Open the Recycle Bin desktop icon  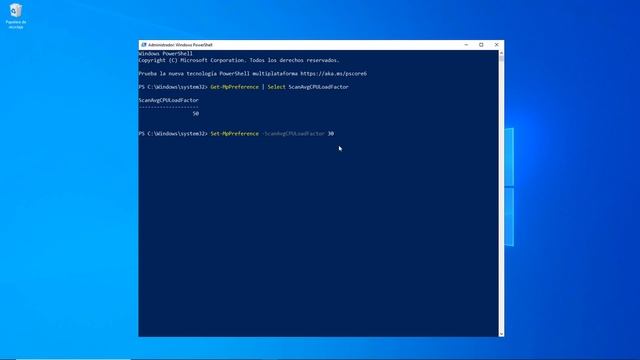pyautogui.click(x=16, y=16)
